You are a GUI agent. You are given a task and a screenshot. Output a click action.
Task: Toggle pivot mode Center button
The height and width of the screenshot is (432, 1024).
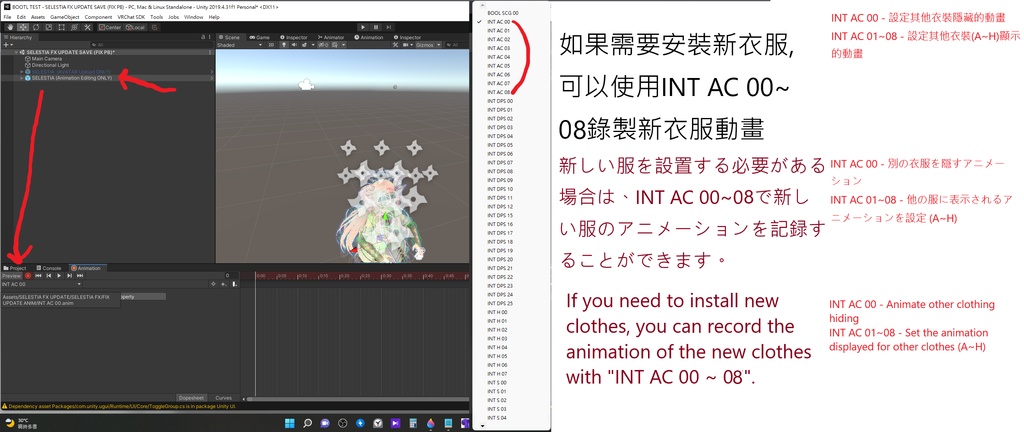[x=110, y=27]
